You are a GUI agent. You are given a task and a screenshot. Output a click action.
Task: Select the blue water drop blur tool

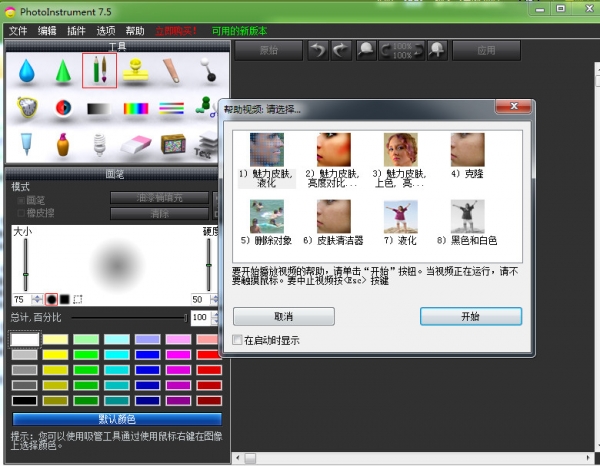26,71
